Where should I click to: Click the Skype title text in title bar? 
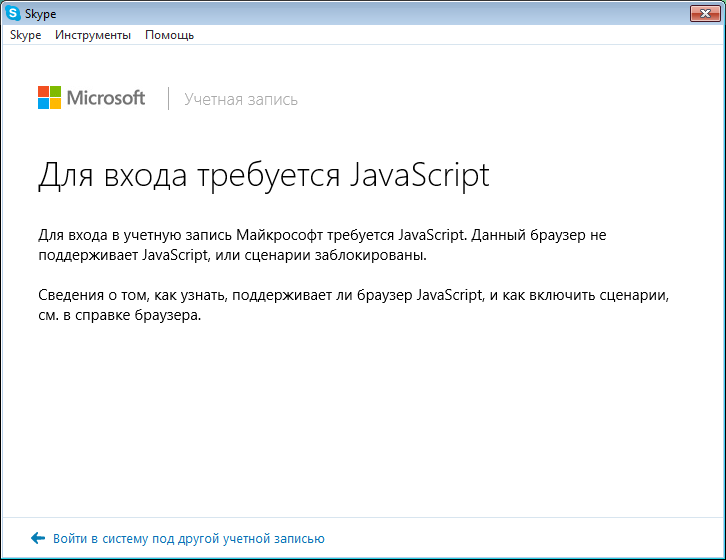[x=40, y=14]
